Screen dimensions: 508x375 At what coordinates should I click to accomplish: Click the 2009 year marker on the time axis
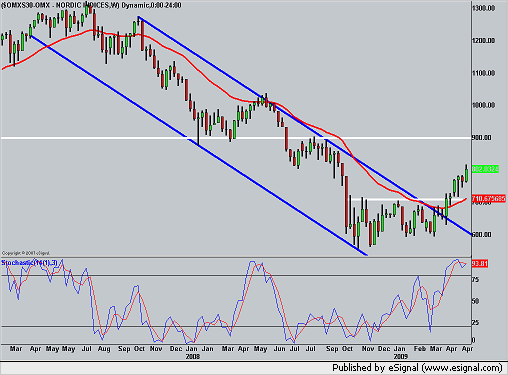400,356
